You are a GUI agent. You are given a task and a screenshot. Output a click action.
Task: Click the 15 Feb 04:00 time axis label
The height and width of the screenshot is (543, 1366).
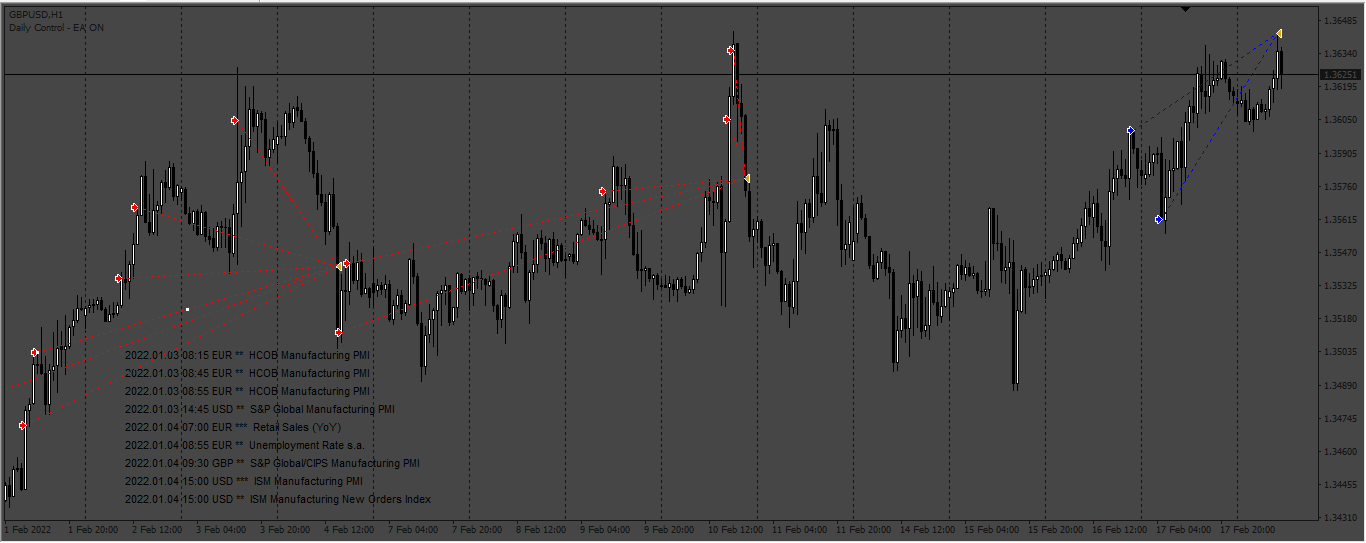click(992, 529)
